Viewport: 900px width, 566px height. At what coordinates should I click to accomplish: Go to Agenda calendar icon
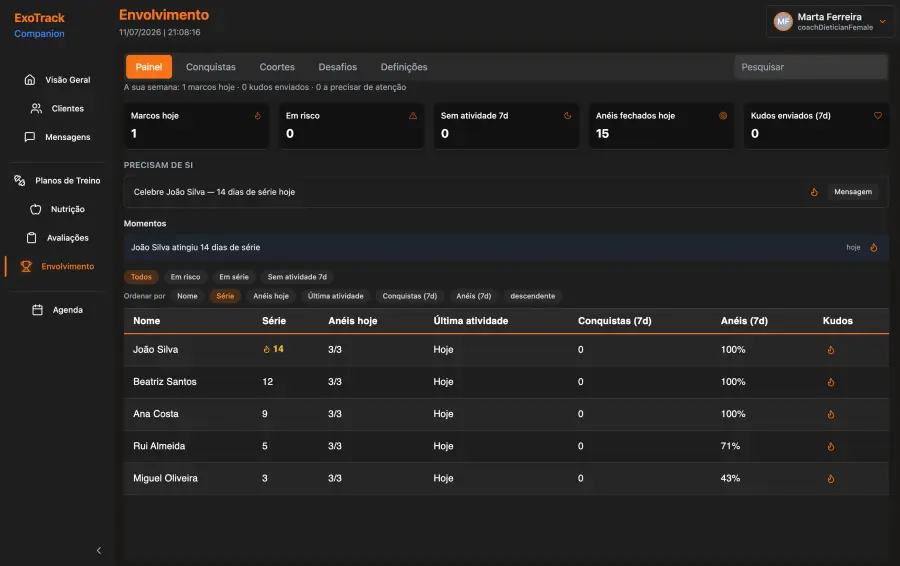[37, 310]
